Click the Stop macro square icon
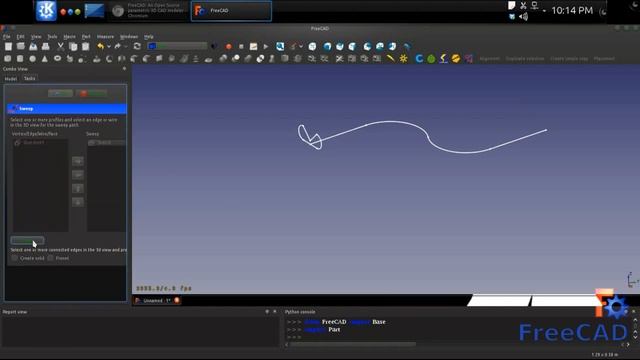640x360 pixels. [x=241, y=47]
